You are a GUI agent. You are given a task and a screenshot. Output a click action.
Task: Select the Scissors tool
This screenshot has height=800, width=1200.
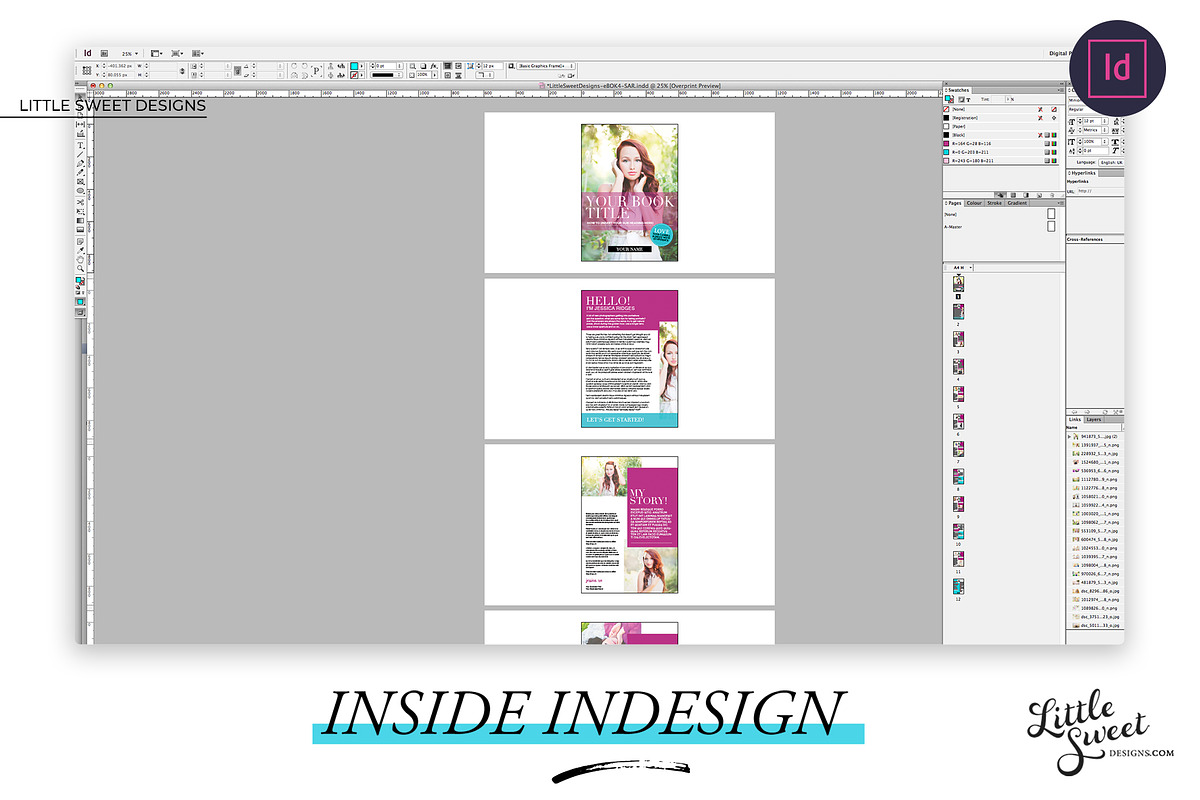[x=81, y=203]
